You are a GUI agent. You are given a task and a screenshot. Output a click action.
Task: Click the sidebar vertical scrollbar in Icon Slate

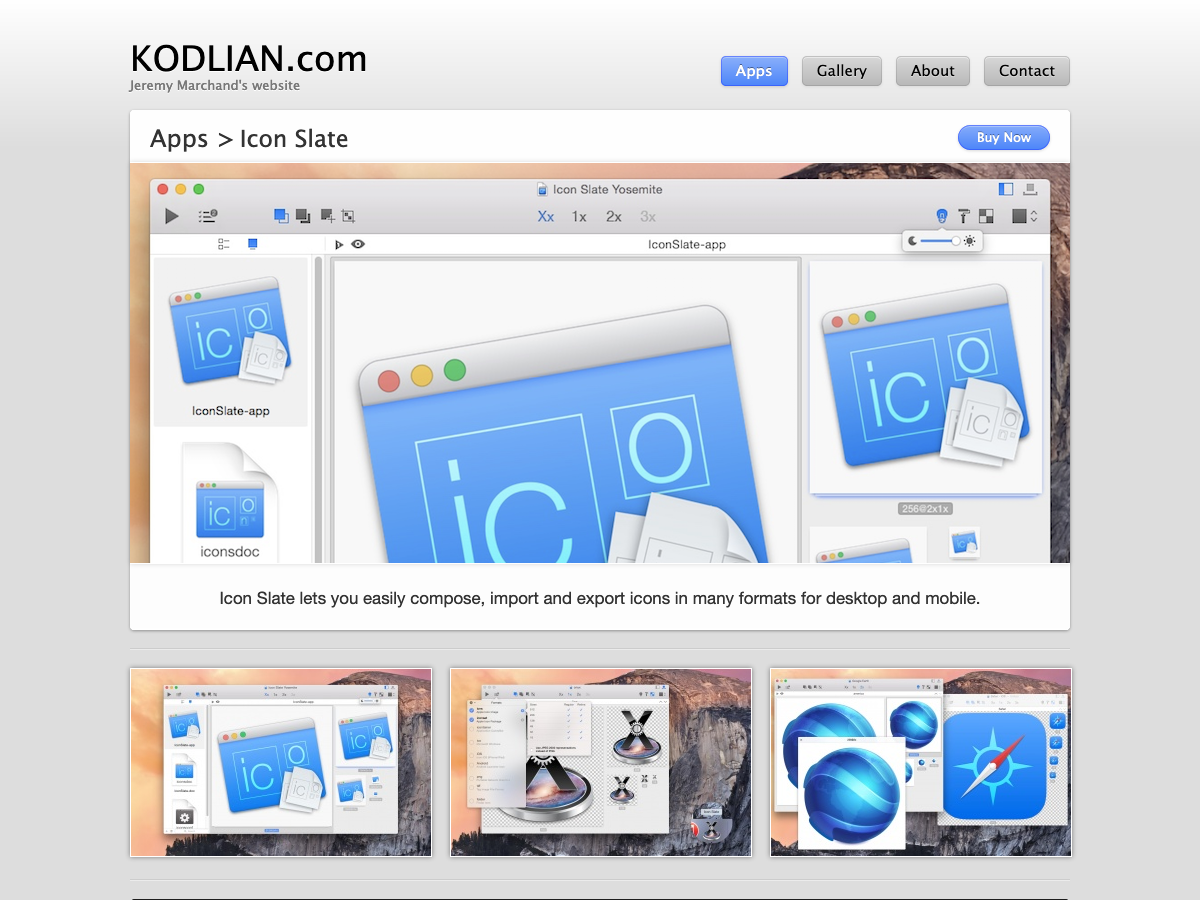coord(319,410)
